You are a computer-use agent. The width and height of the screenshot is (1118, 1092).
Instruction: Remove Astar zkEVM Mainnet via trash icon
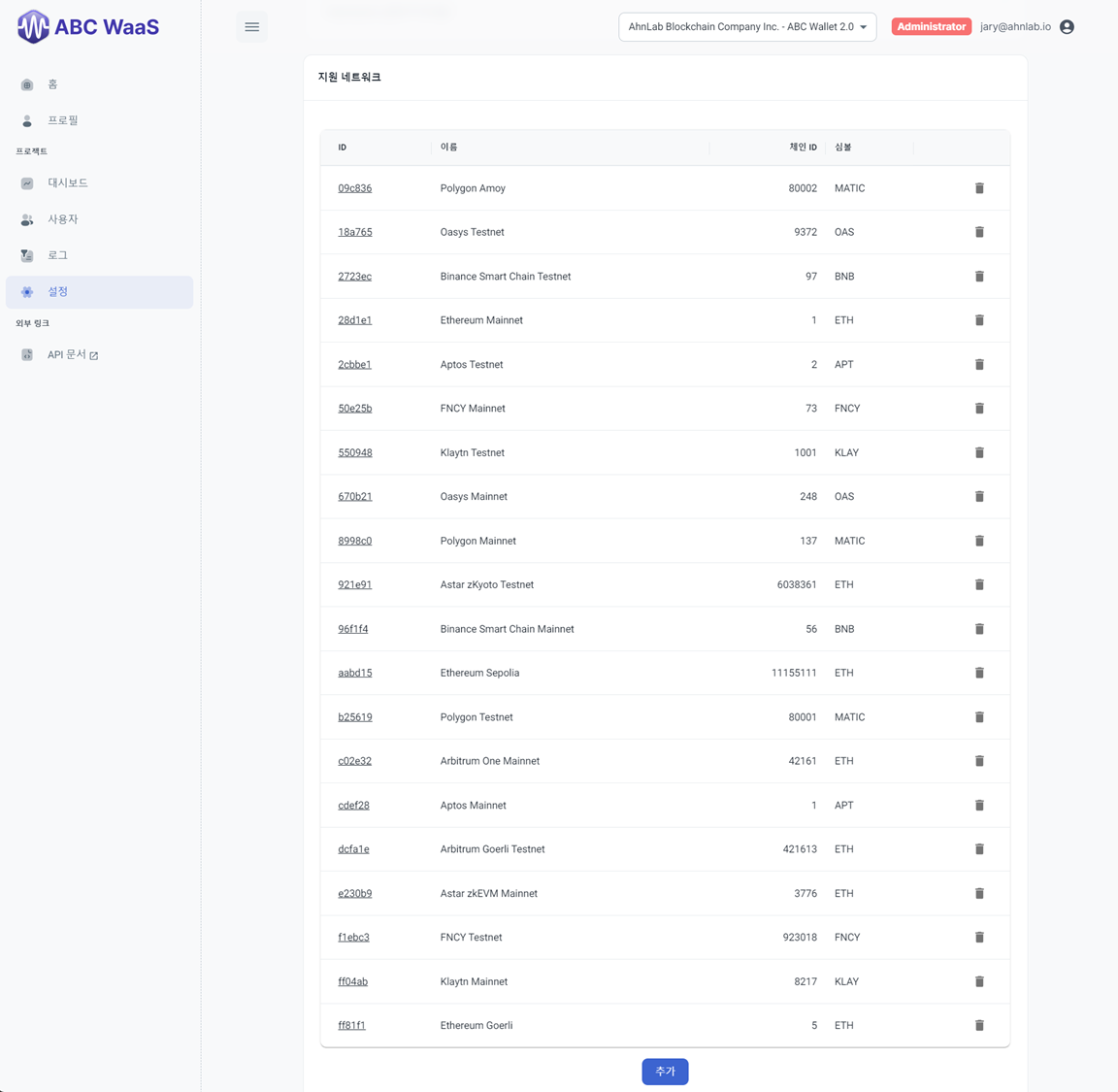(979, 893)
